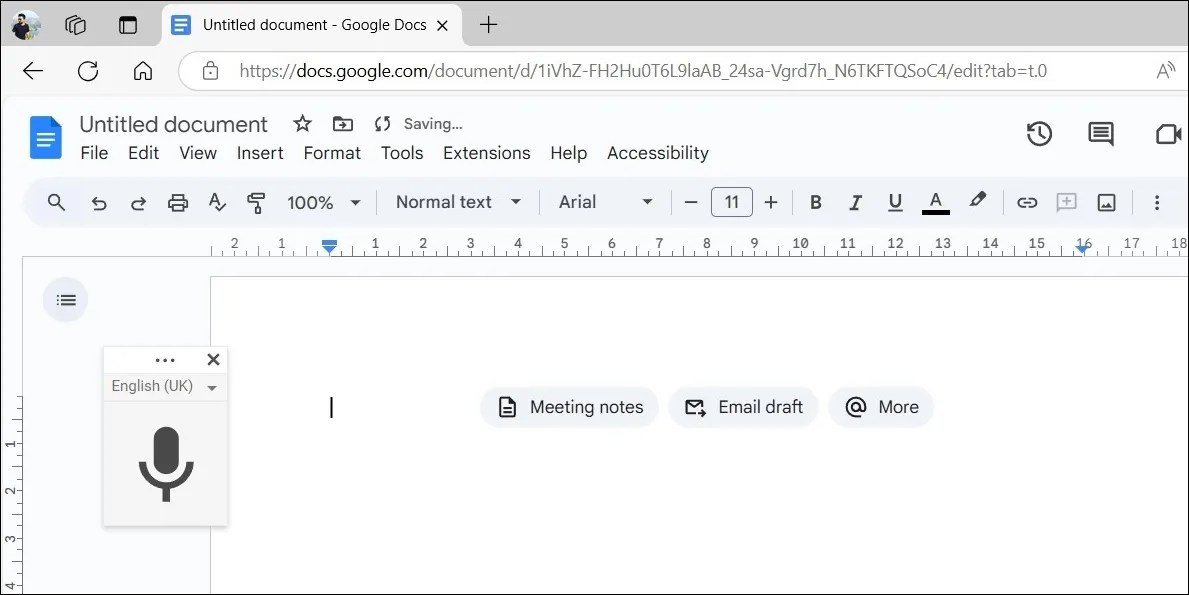The width and height of the screenshot is (1189, 595).
Task: Open the comment history icon
Action: pos(1100,133)
